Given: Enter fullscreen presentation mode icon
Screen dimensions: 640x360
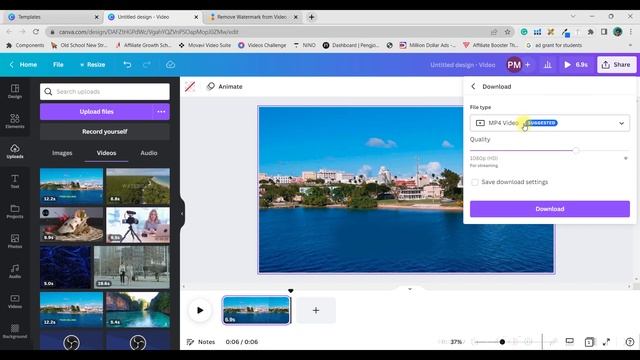Looking at the screenshot, I should click(x=607, y=342).
